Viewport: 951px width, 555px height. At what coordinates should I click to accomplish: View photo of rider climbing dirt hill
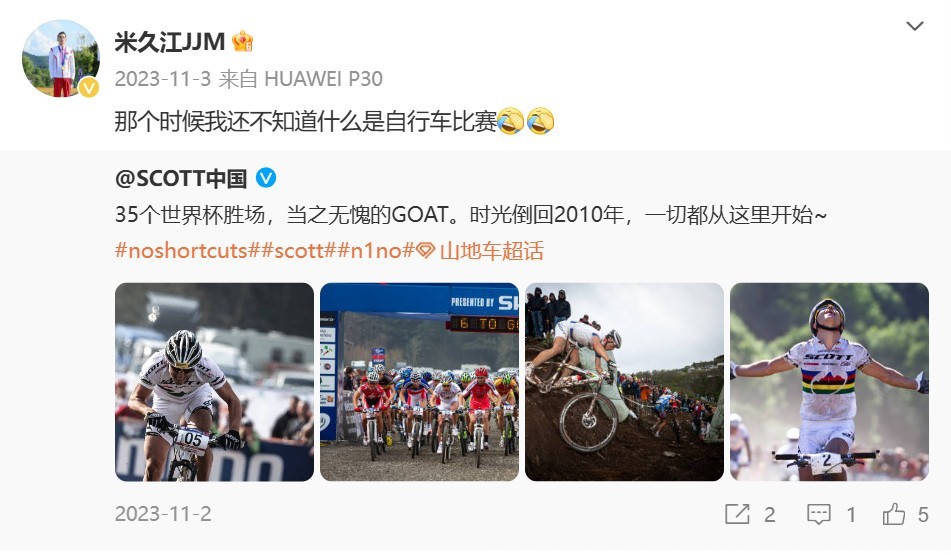624,382
